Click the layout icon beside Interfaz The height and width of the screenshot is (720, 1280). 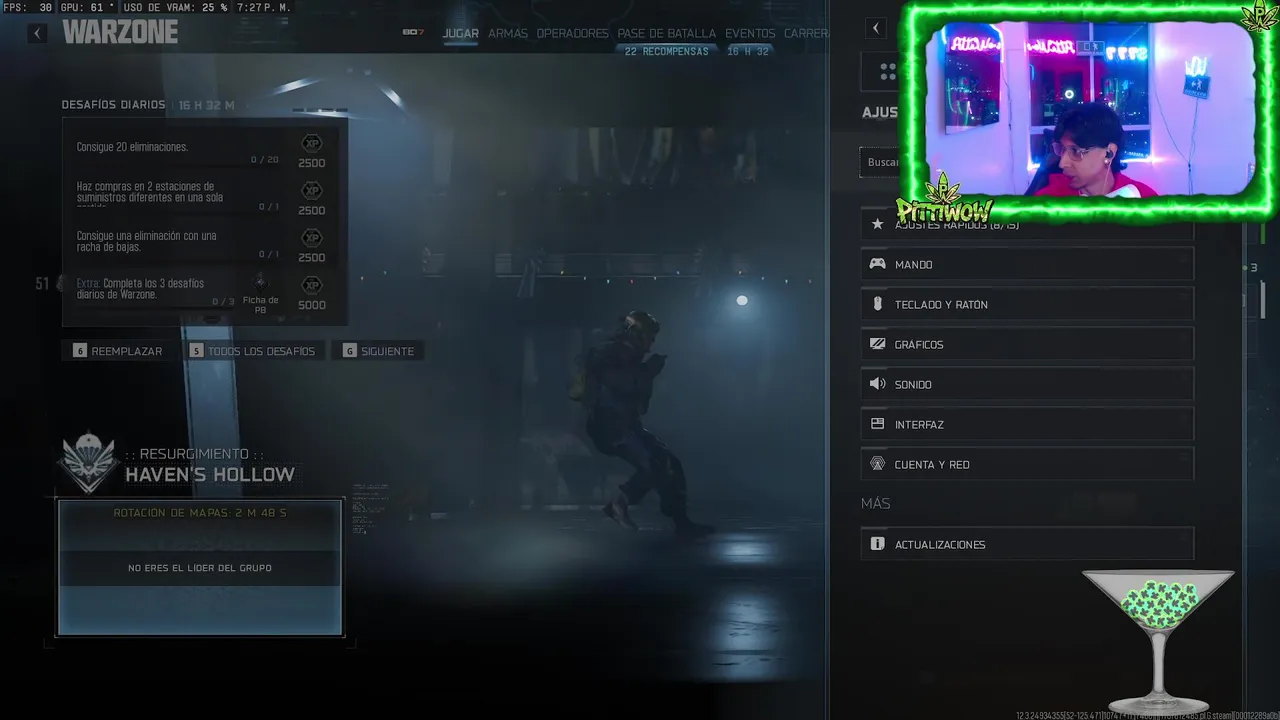point(877,424)
